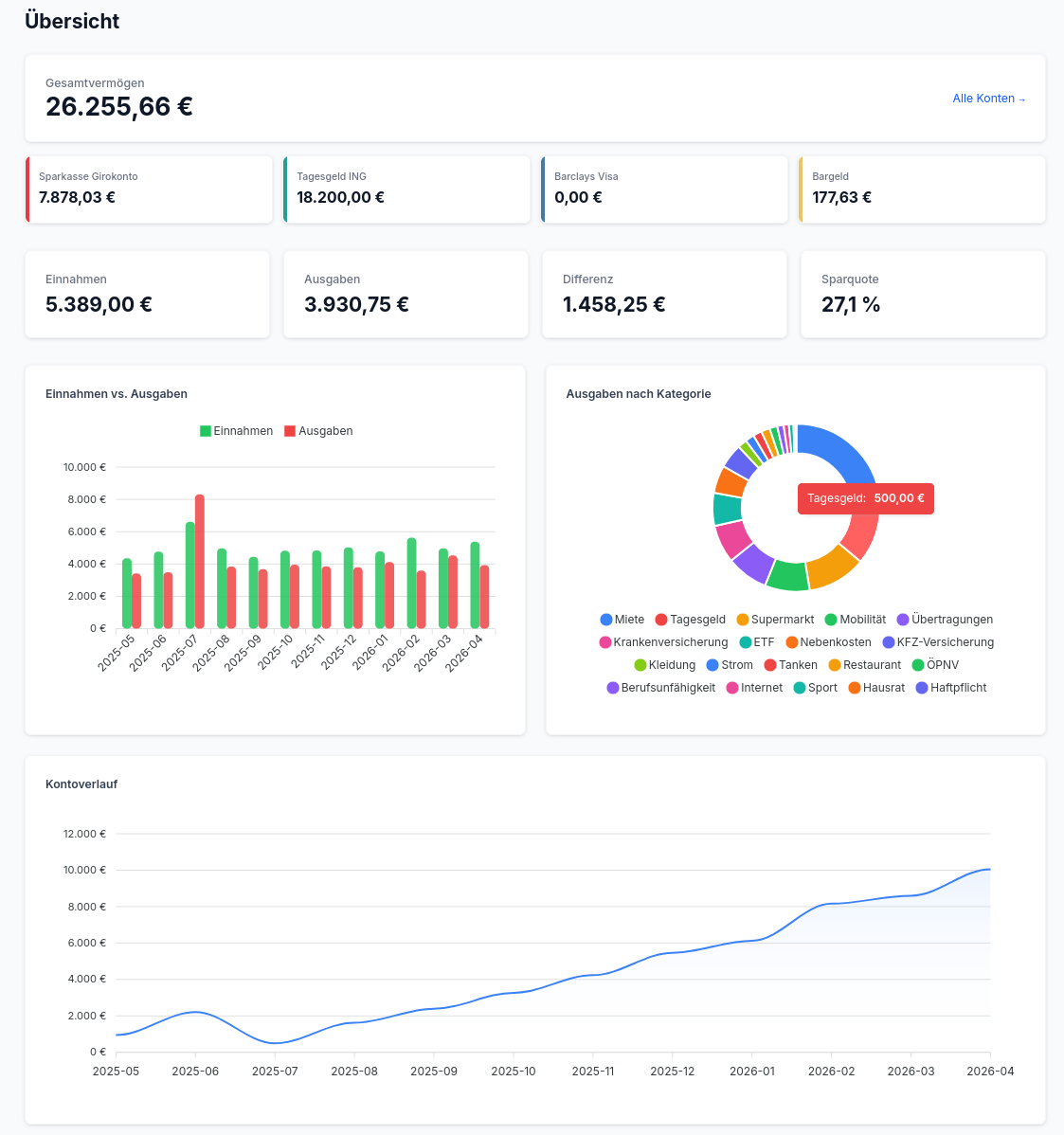Open Alle Konten link
1064x1135 pixels.
(x=989, y=98)
